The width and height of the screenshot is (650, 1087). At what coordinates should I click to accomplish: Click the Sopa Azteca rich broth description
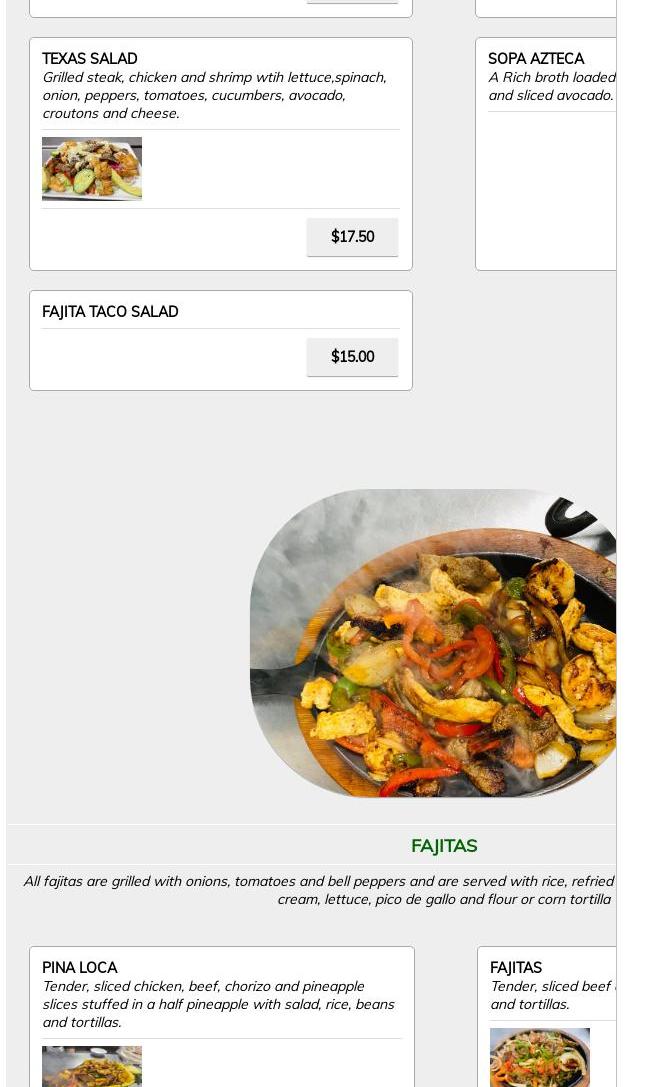(552, 87)
